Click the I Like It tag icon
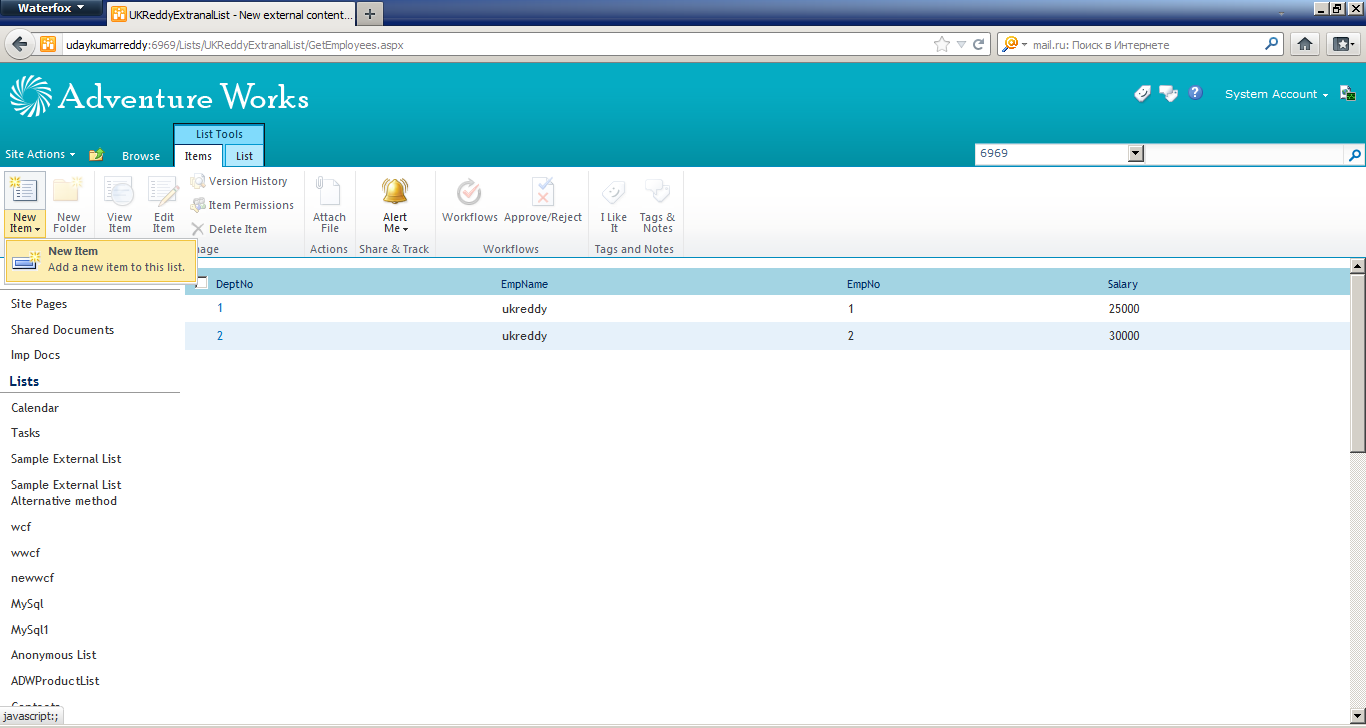 click(x=614, y=190)
